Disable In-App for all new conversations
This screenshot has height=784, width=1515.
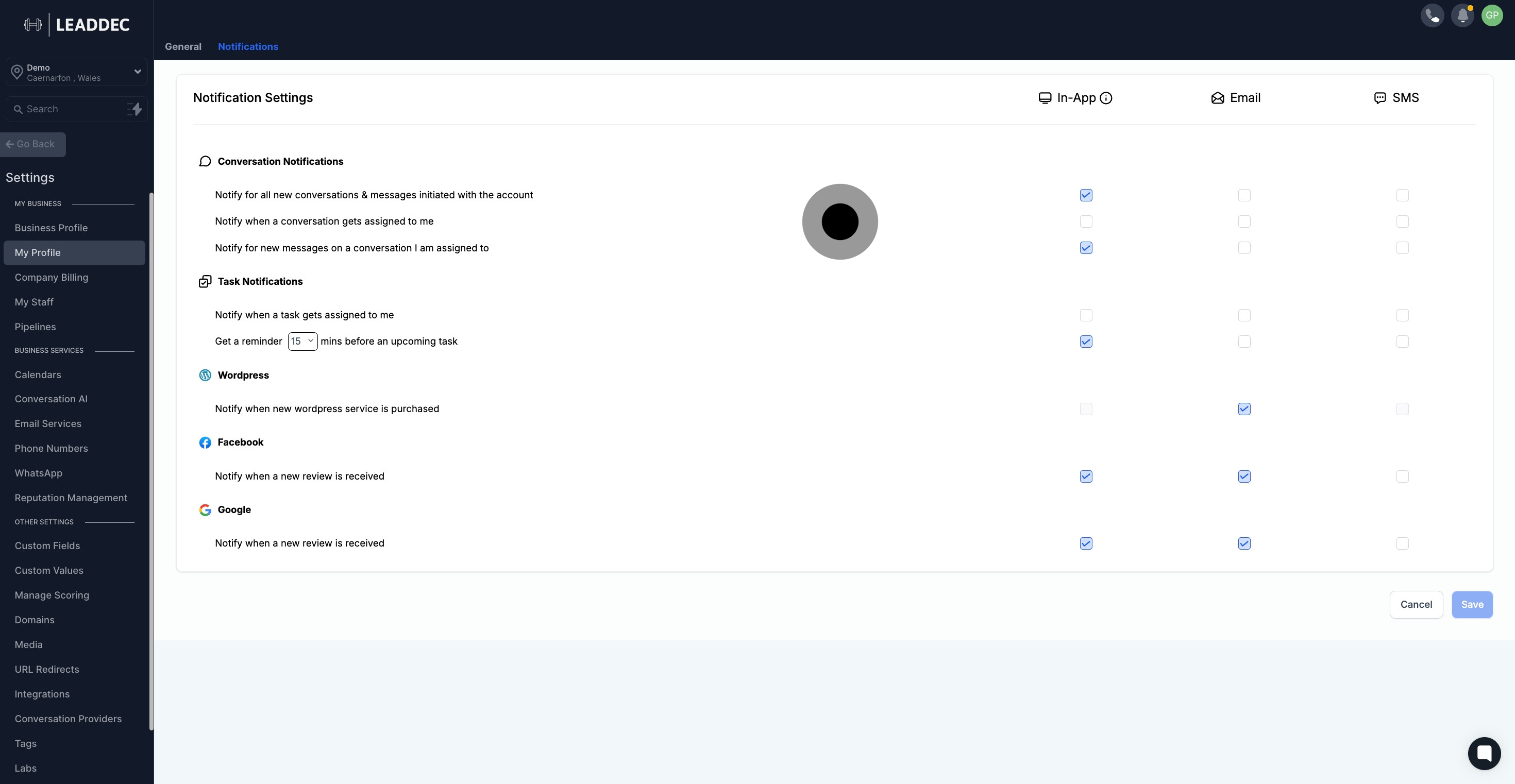(1086, 195)
